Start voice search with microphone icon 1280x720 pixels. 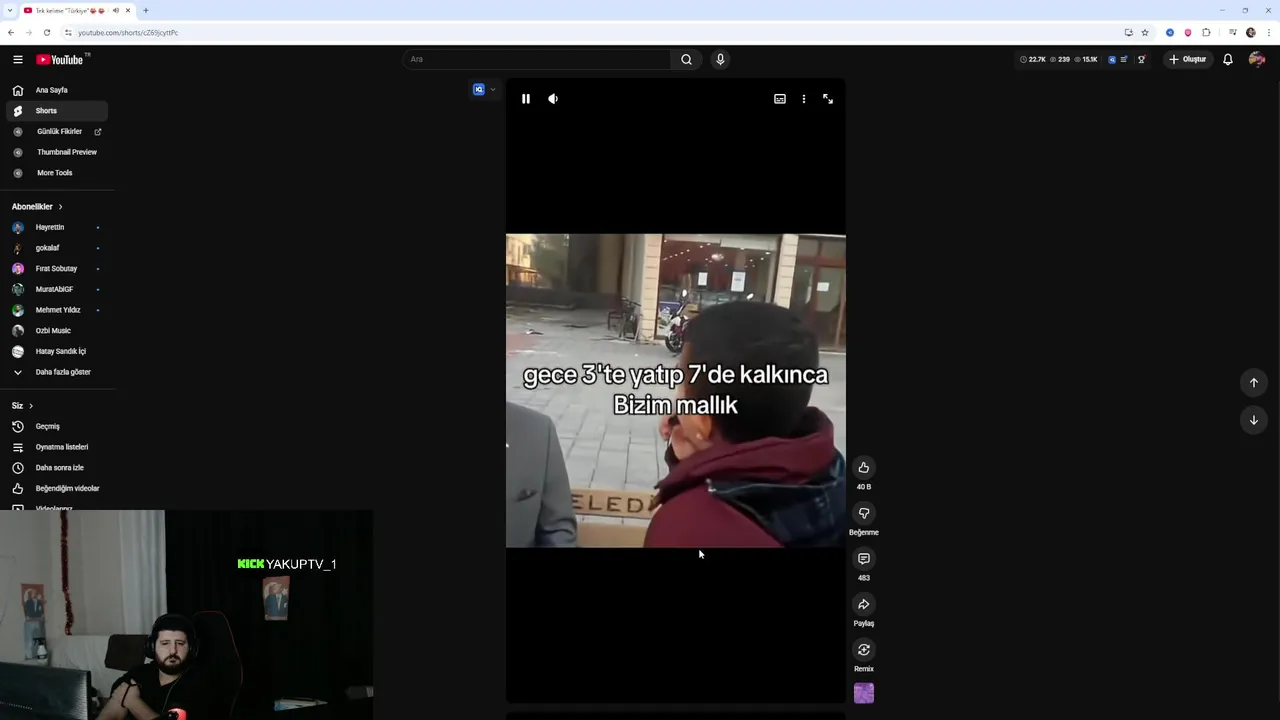[x=720, y=59]
